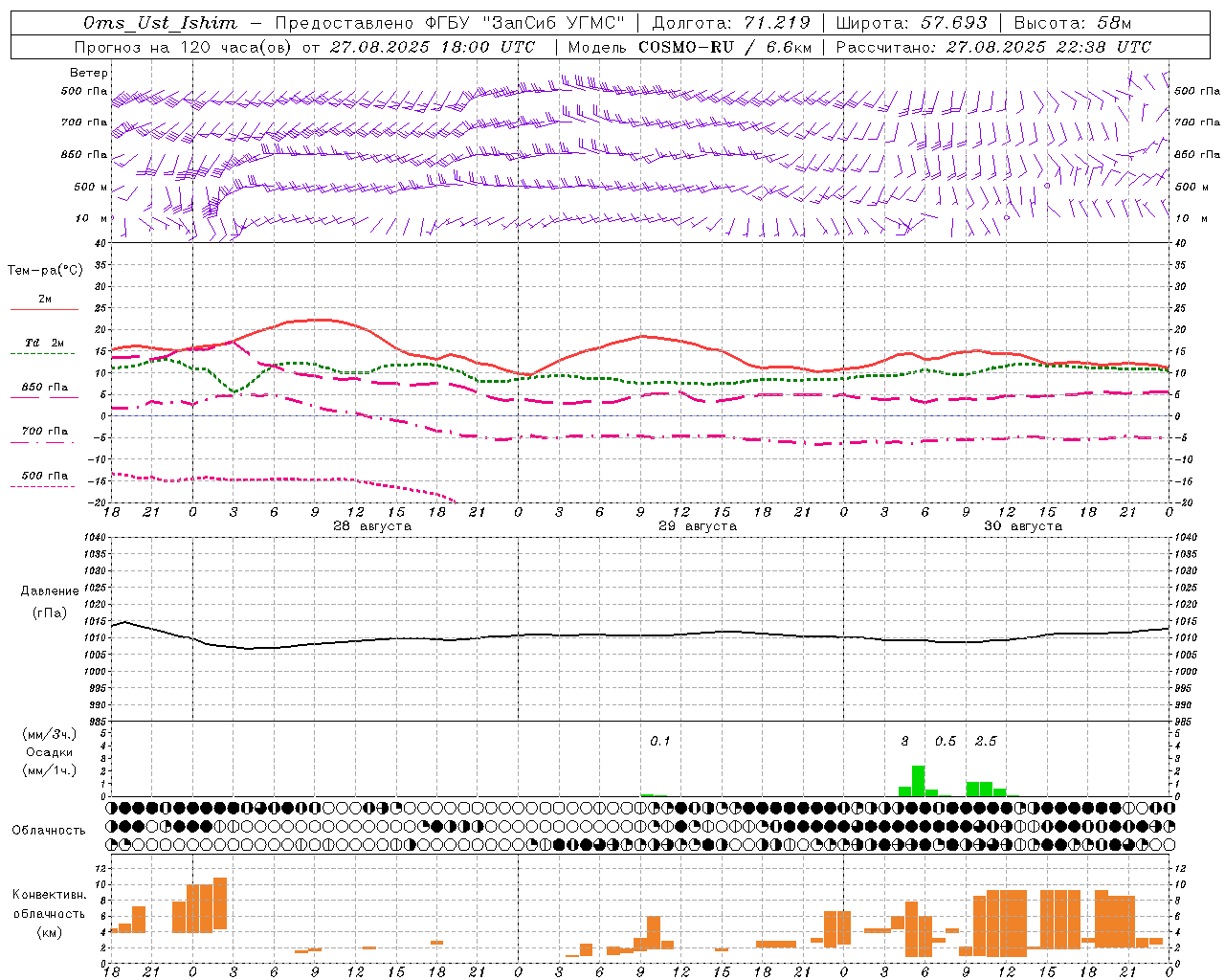The width and height of the screenshot is (1225, 980).
Task: Click the Осадки precipitation label
Action: click(x=50, y=752)
